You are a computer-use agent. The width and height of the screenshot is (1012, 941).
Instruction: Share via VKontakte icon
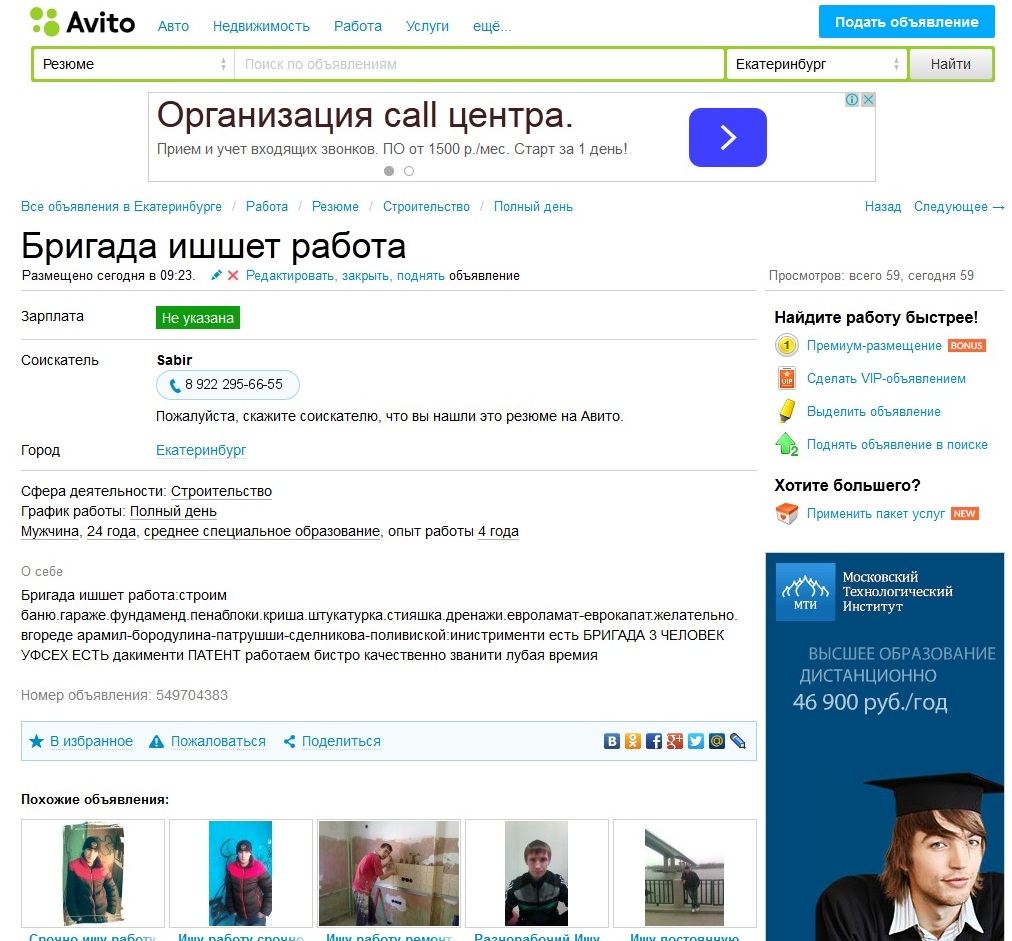coord(612,741)
